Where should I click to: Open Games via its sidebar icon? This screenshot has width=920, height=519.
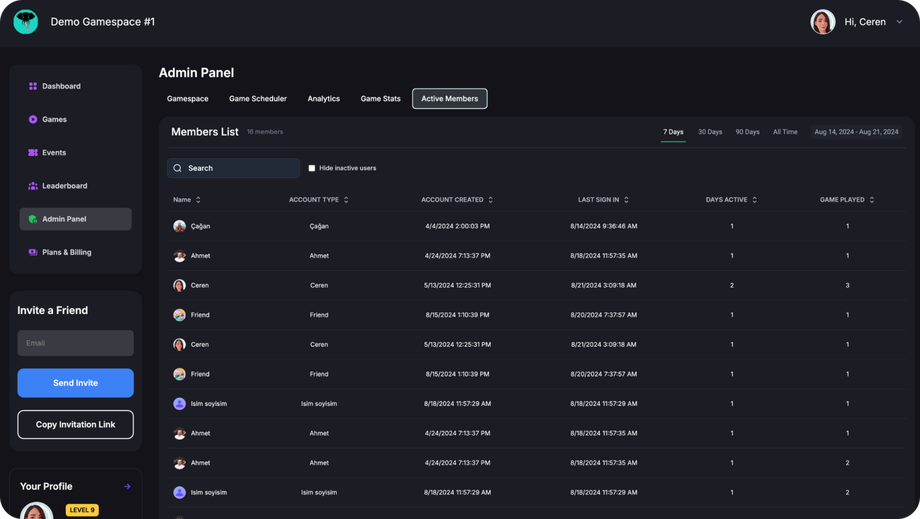33,119
